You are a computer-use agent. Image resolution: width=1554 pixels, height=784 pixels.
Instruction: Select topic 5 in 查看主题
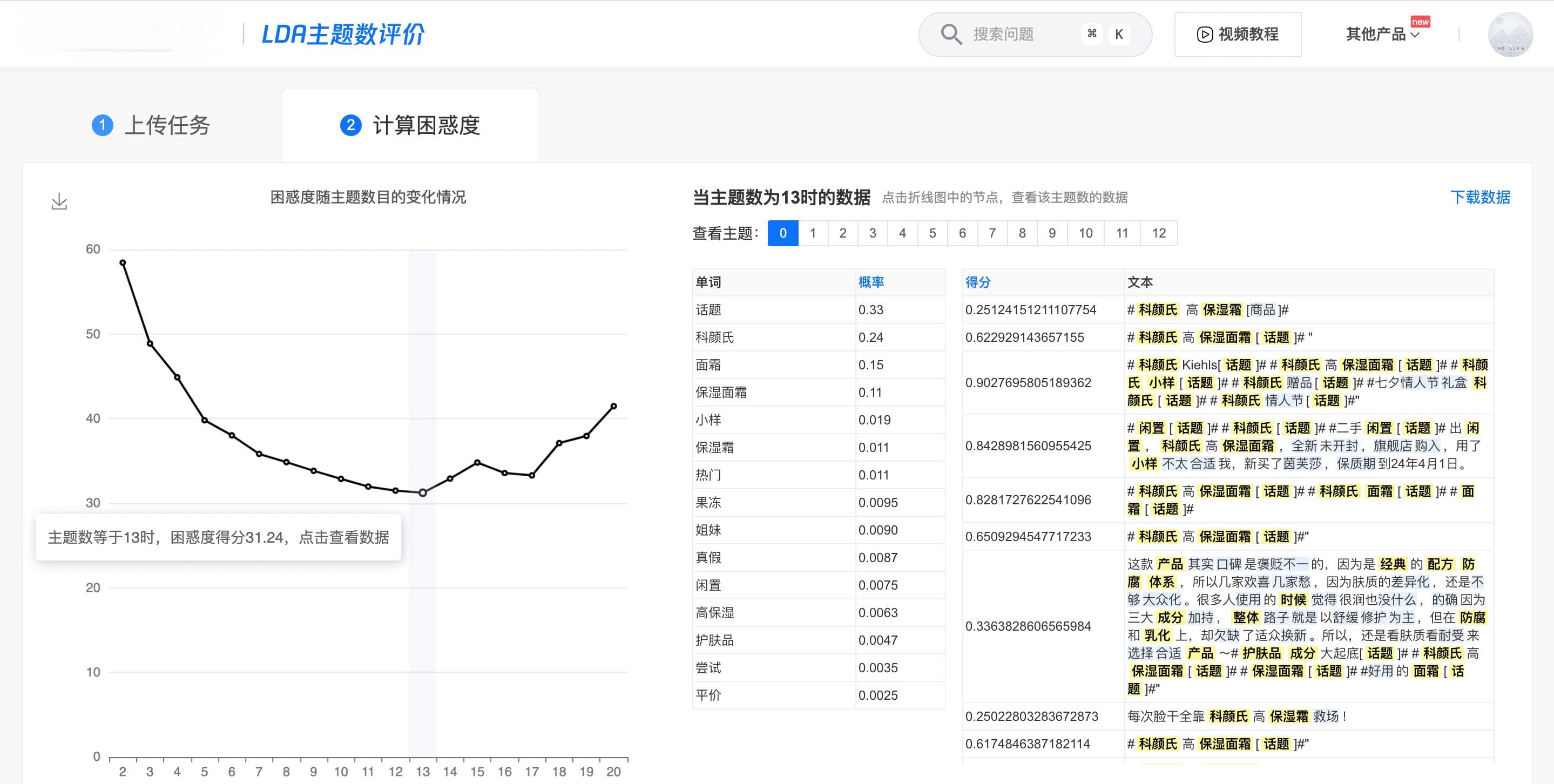[932, 233]
